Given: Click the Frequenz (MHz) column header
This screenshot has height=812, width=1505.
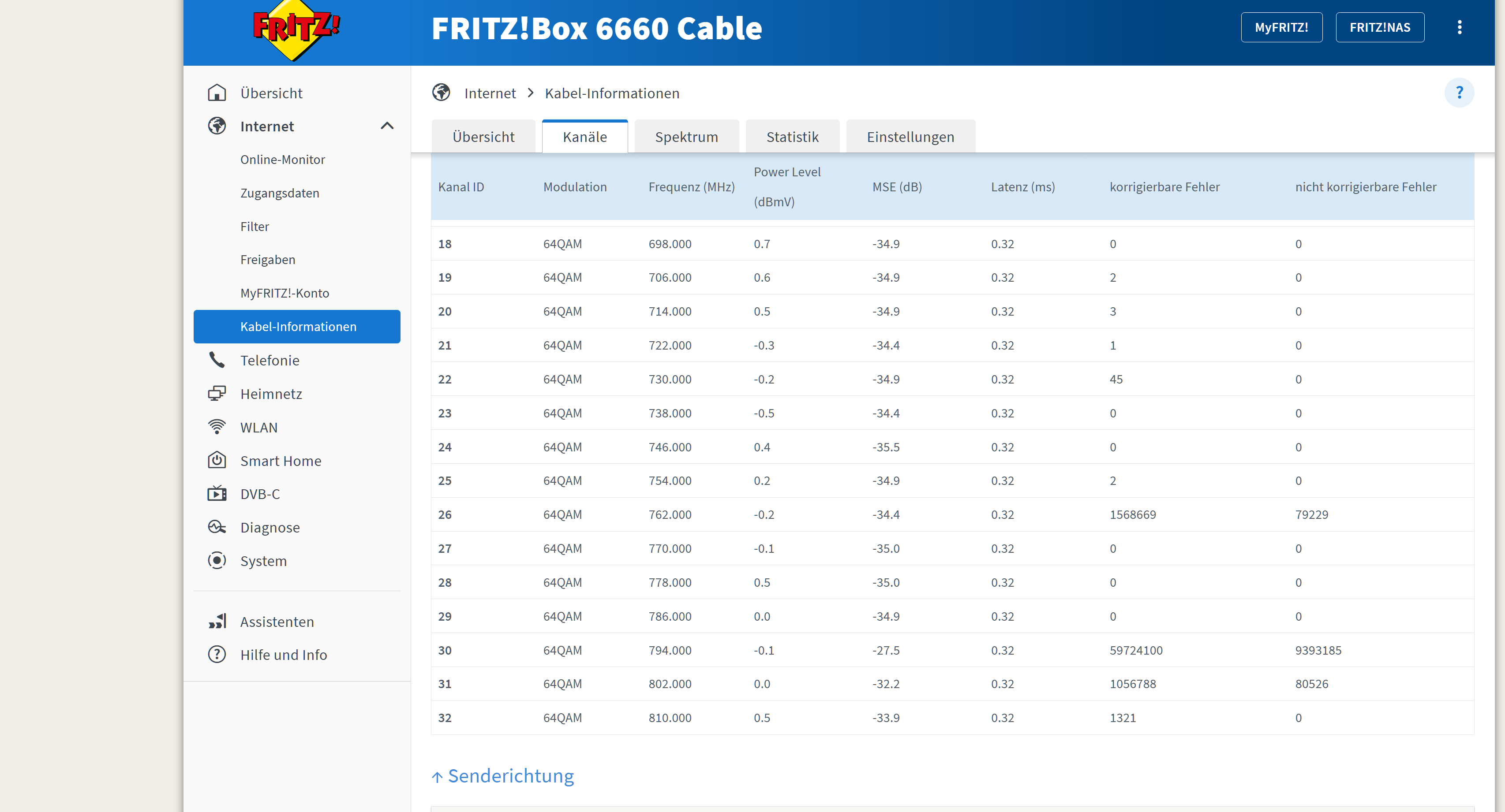Looking at the screenshot, I should click(x=691, y=187).
